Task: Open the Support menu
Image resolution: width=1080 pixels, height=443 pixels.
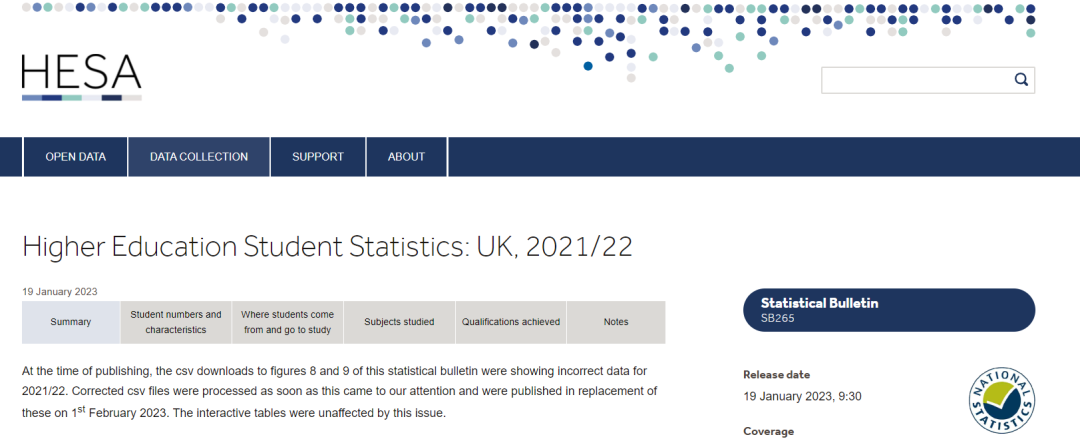Action: pos(317,157)
